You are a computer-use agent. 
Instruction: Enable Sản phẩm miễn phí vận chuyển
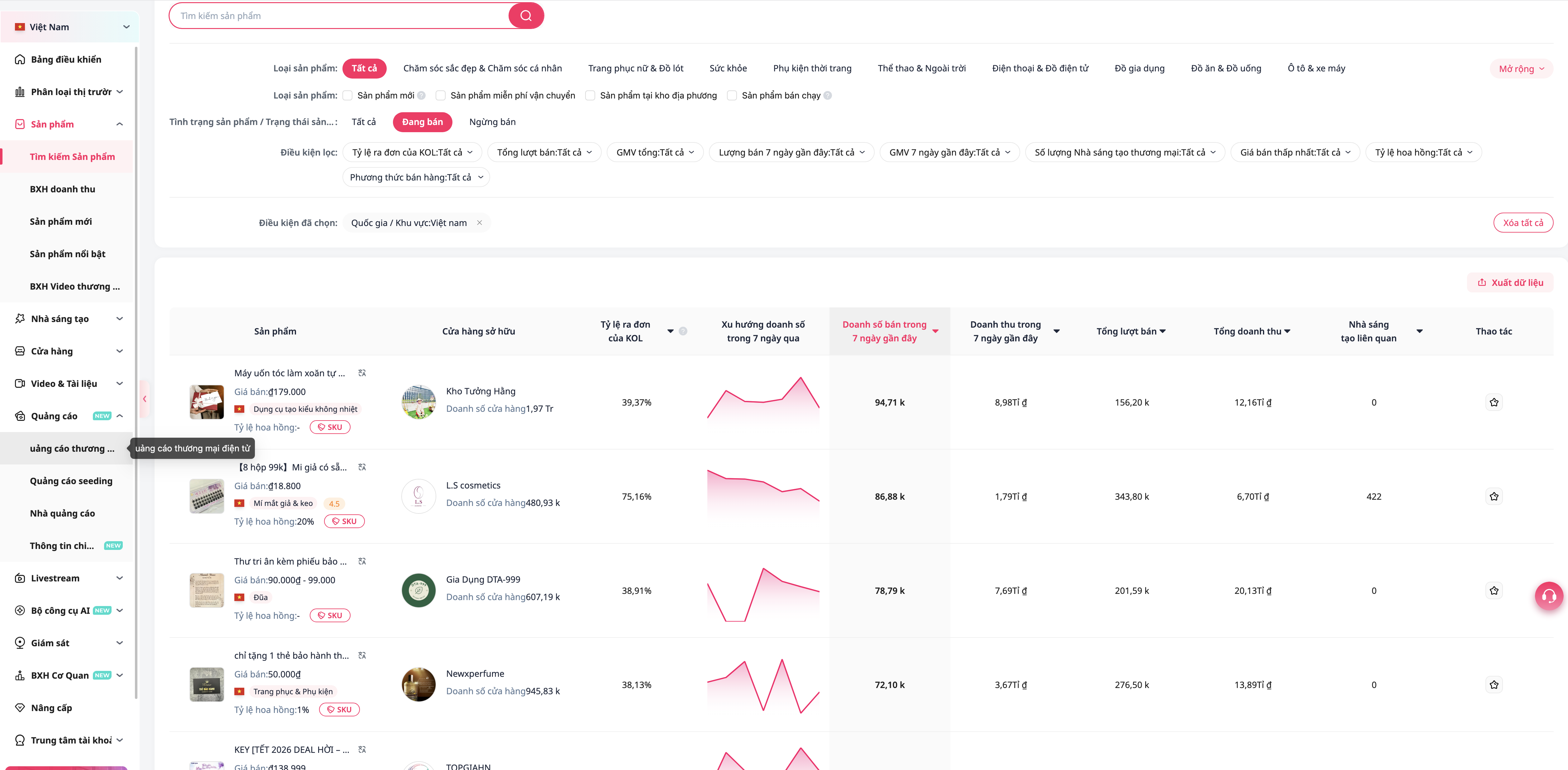(441, 96)
